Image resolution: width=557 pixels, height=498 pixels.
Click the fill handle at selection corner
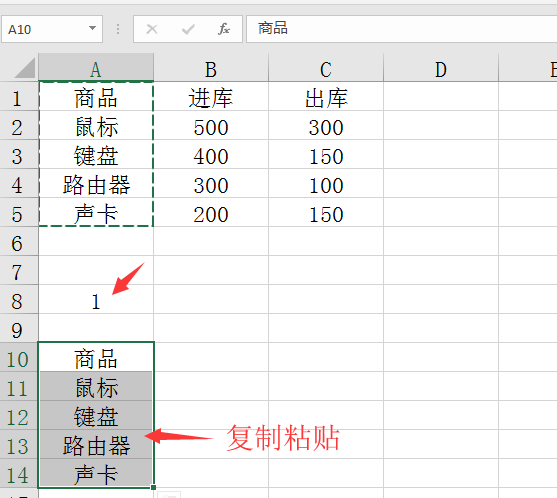pyautogui.click(x=153, y=488)
